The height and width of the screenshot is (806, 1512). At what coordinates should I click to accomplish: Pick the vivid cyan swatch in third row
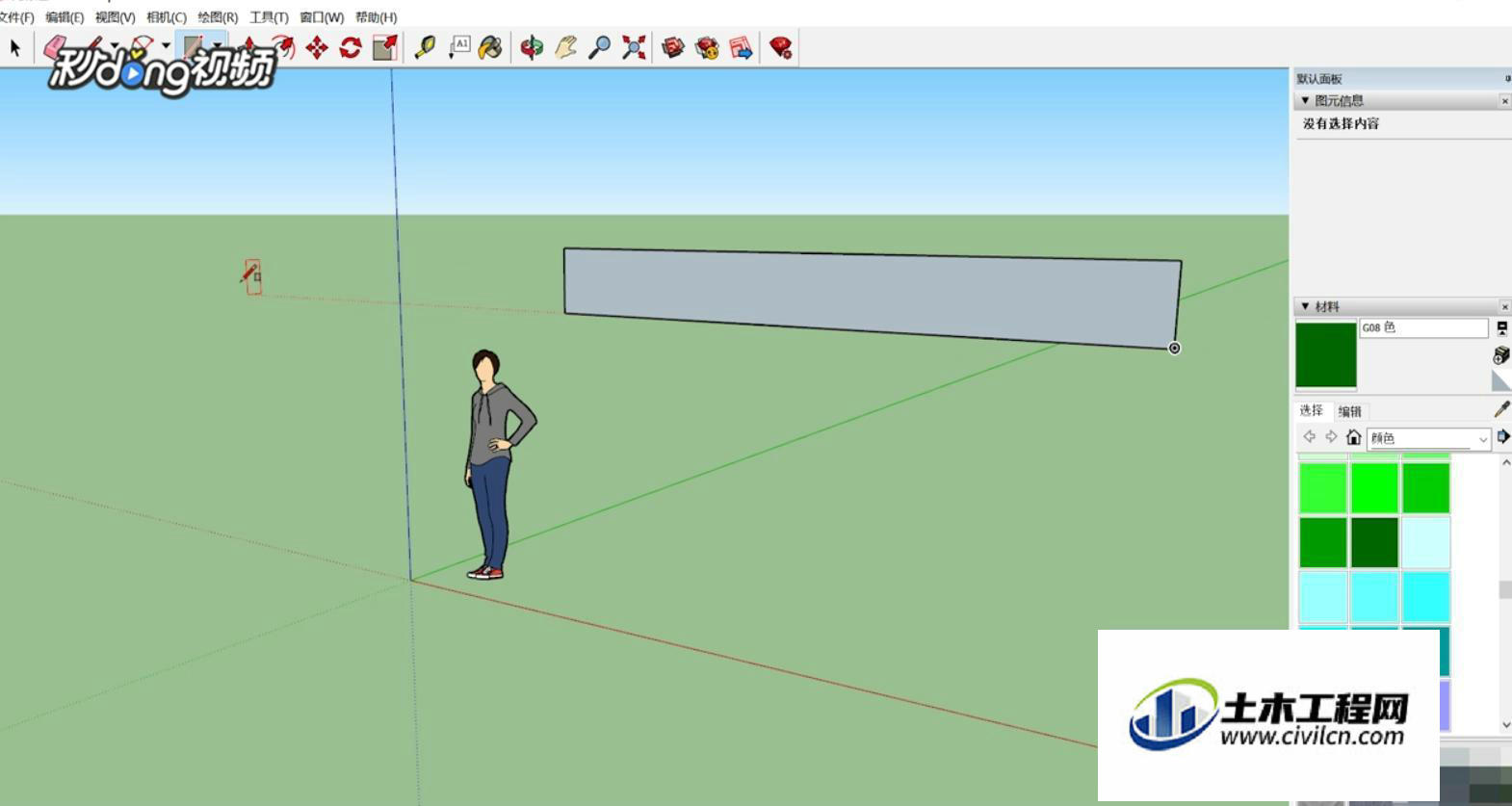coord(1426,597)
